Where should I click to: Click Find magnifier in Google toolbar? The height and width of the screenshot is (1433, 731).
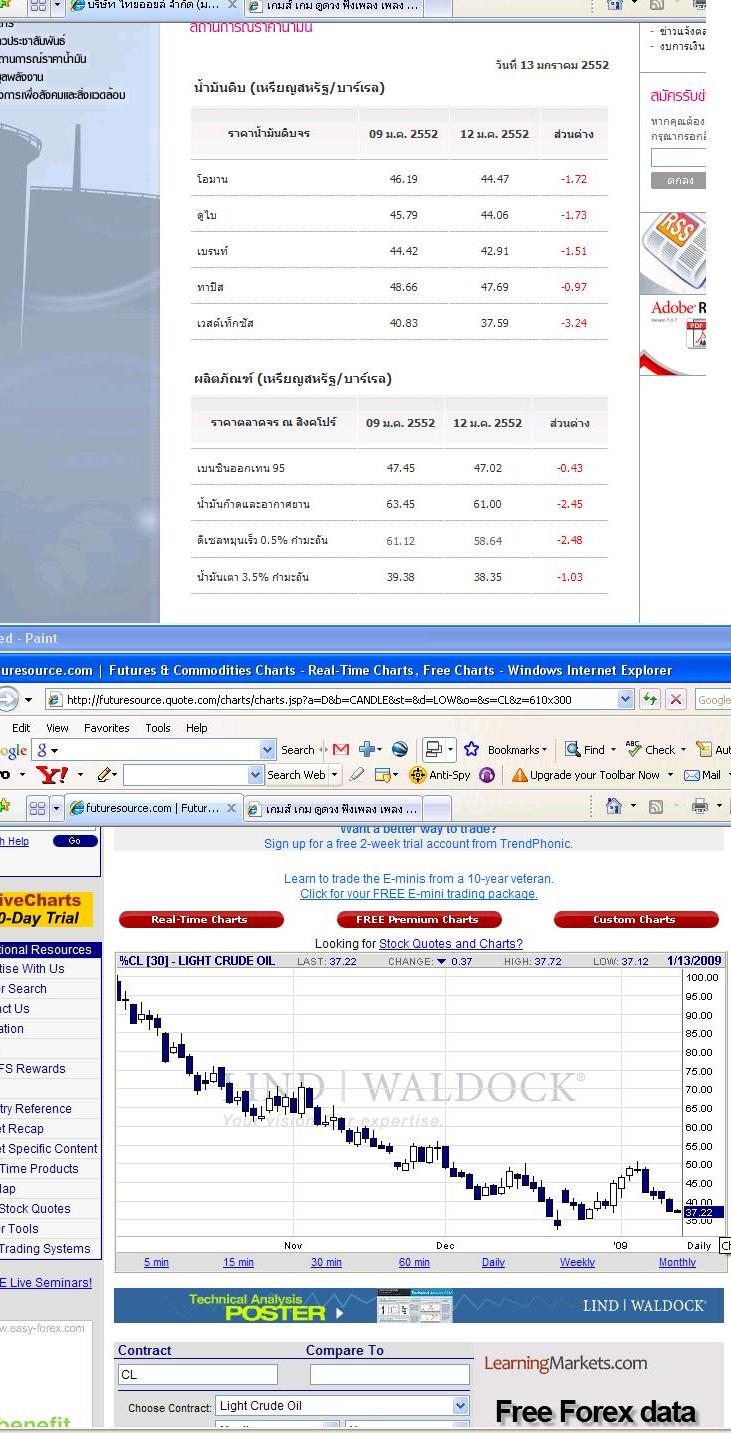[573, 749]
